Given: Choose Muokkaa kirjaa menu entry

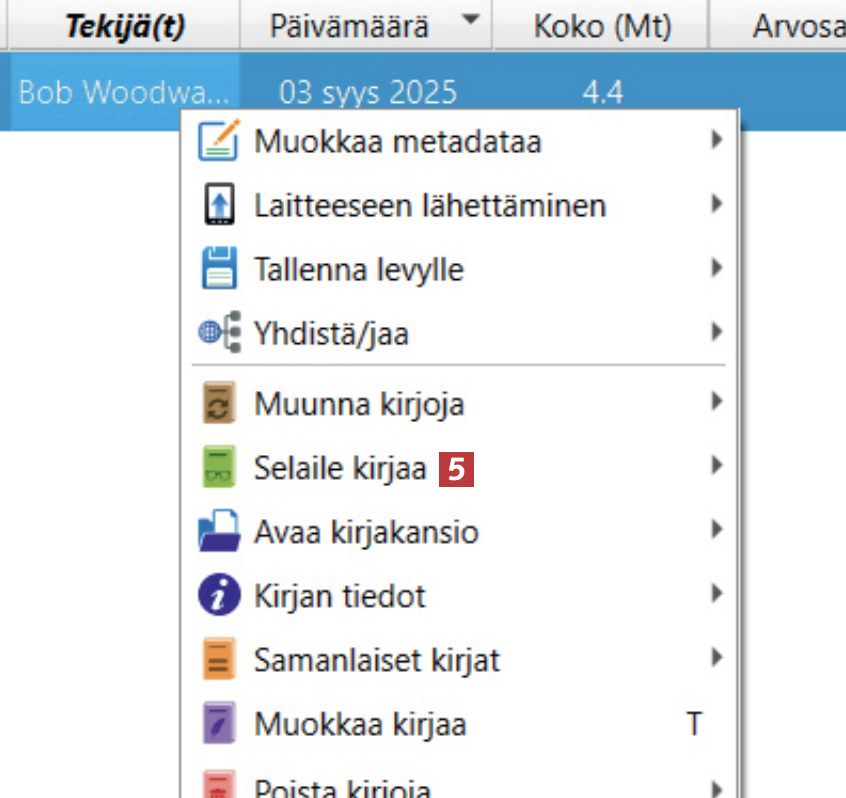Looking at the screenshot, I should [x=460, y=722].
